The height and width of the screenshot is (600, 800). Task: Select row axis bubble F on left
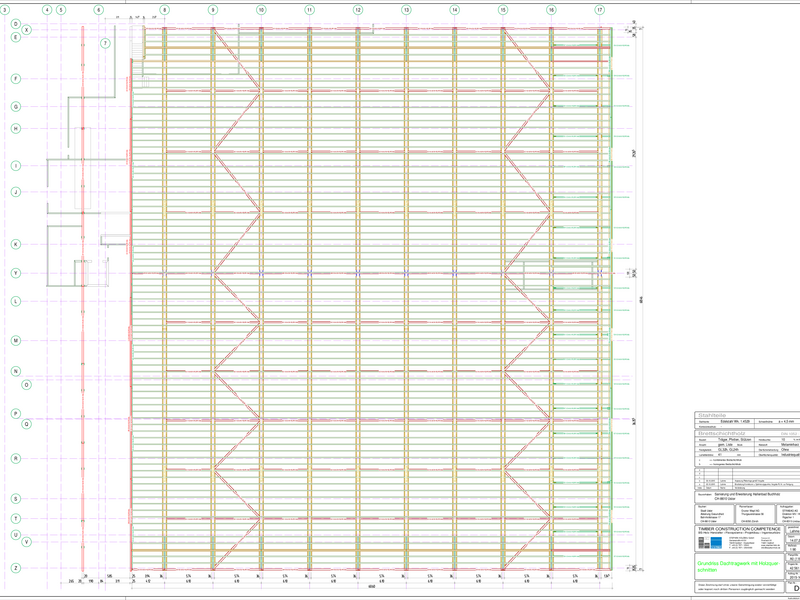(16, 78)
